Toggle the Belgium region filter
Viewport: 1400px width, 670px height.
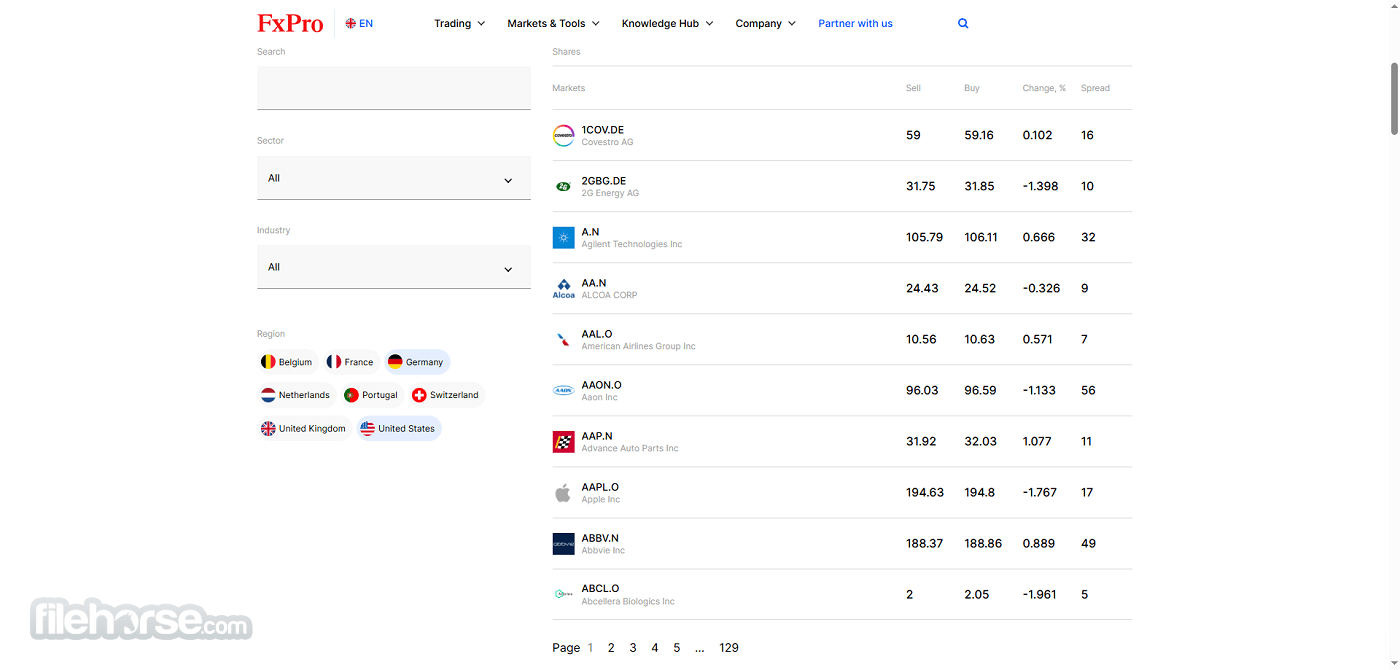tap(287, 362)
